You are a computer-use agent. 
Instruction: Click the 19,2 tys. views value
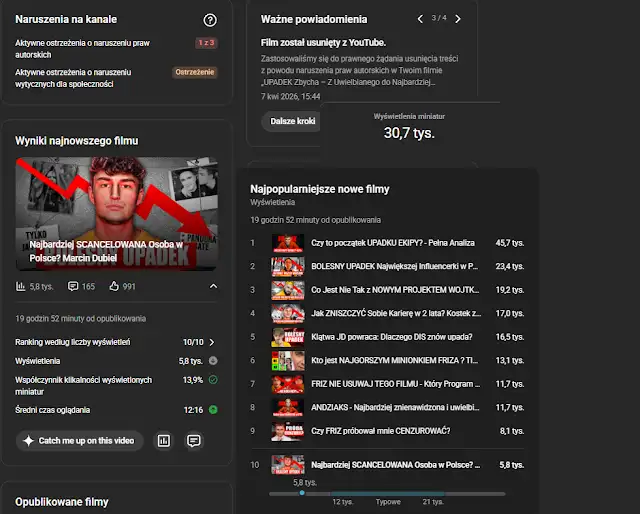510,290
